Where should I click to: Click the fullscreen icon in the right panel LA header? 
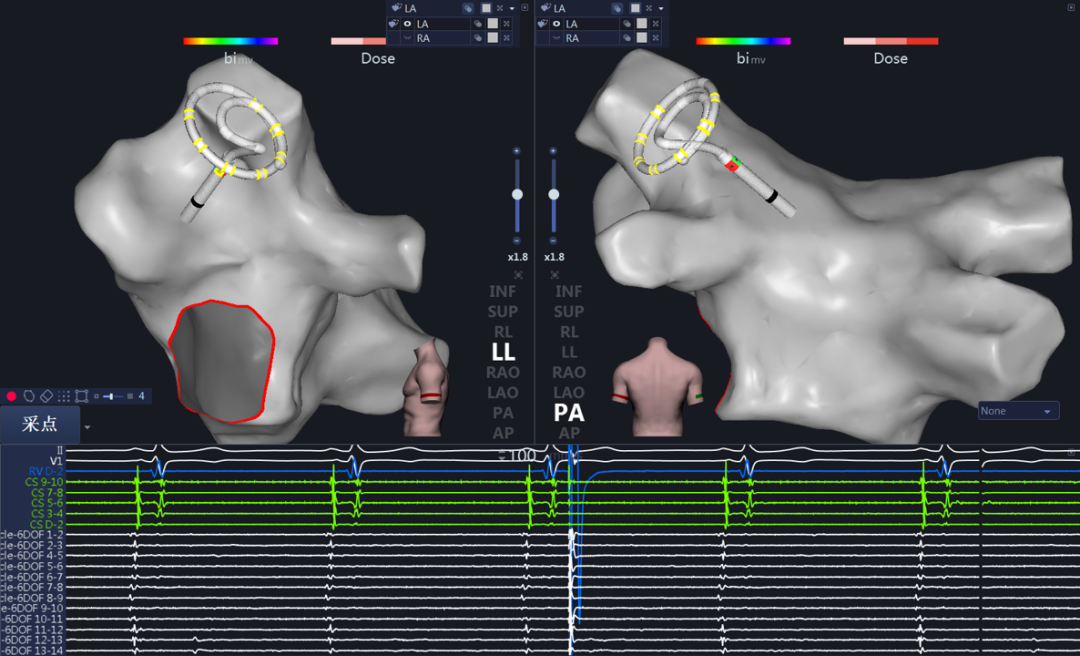(649, 8)
